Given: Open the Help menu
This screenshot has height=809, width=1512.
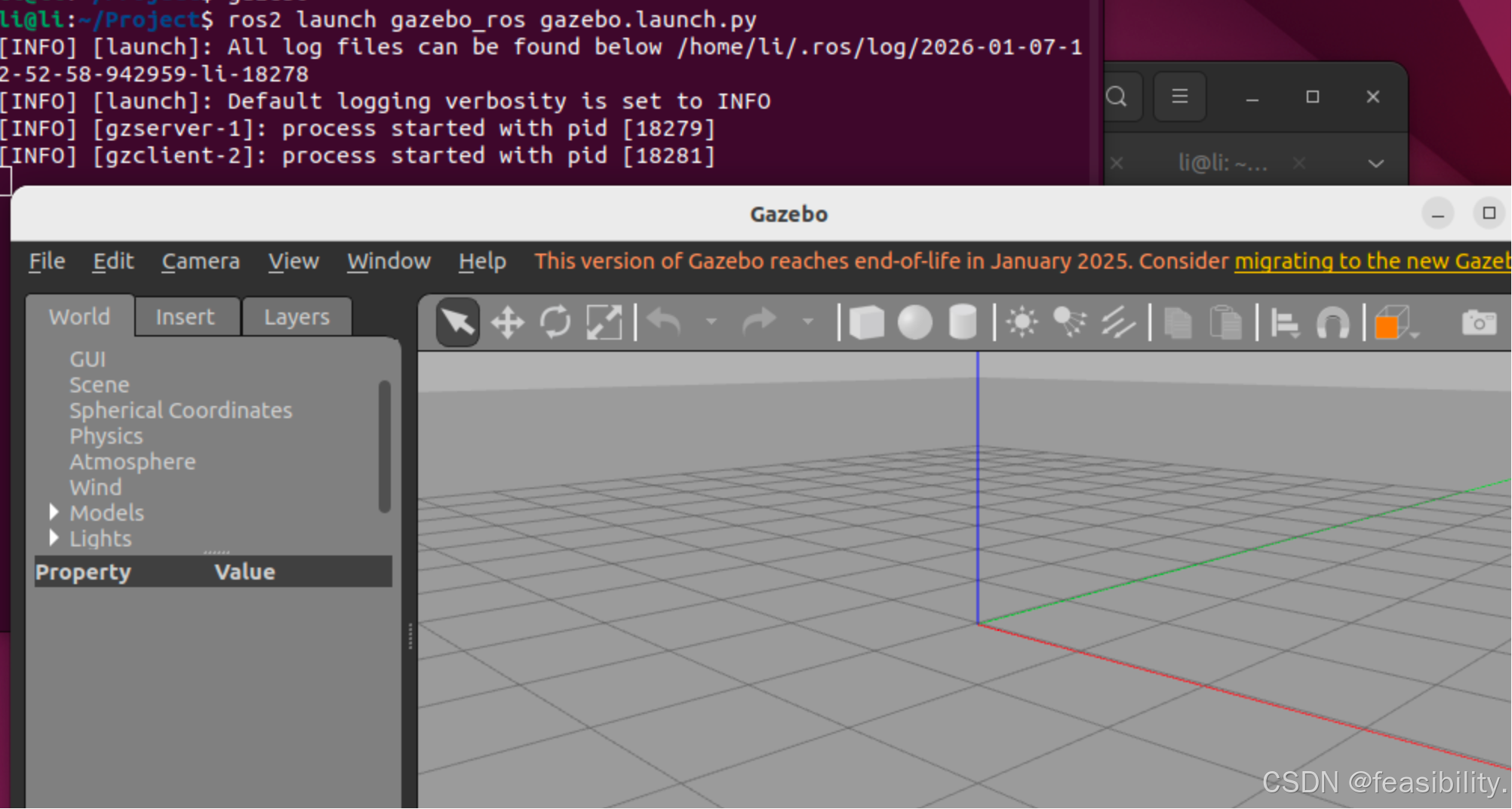Looking at the screenshot, I should (x=482, y=261).
